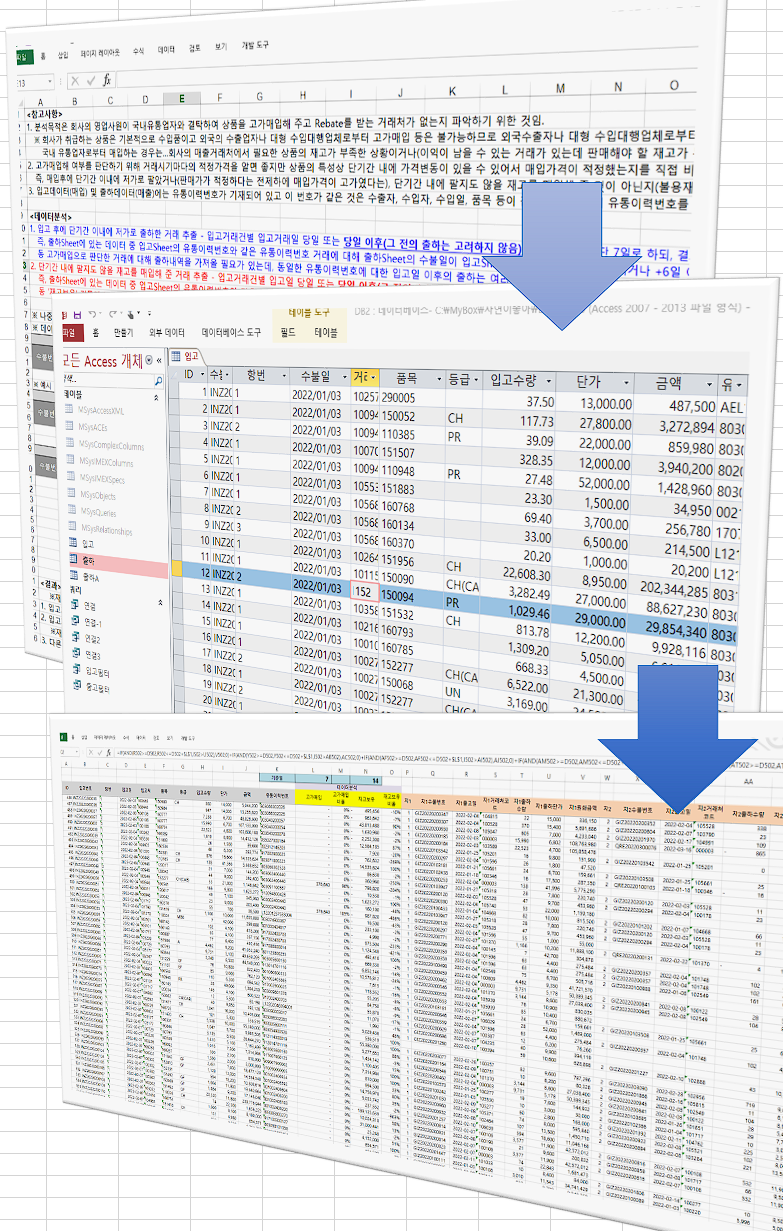
Task: Collapse the Access navigation pane with « button
Action: click(159, 360)
